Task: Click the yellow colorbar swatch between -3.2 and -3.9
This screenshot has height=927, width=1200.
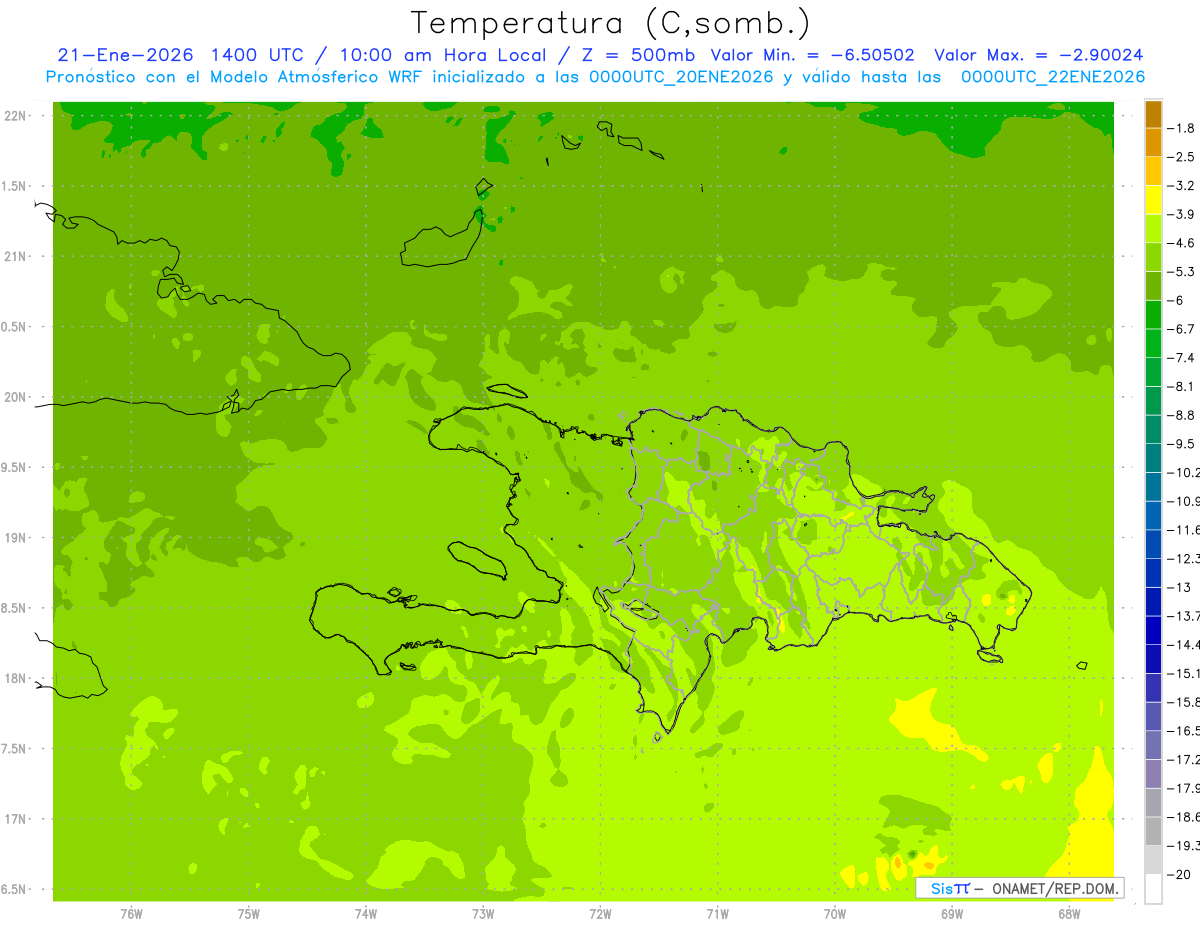Action: point(1153,200)
